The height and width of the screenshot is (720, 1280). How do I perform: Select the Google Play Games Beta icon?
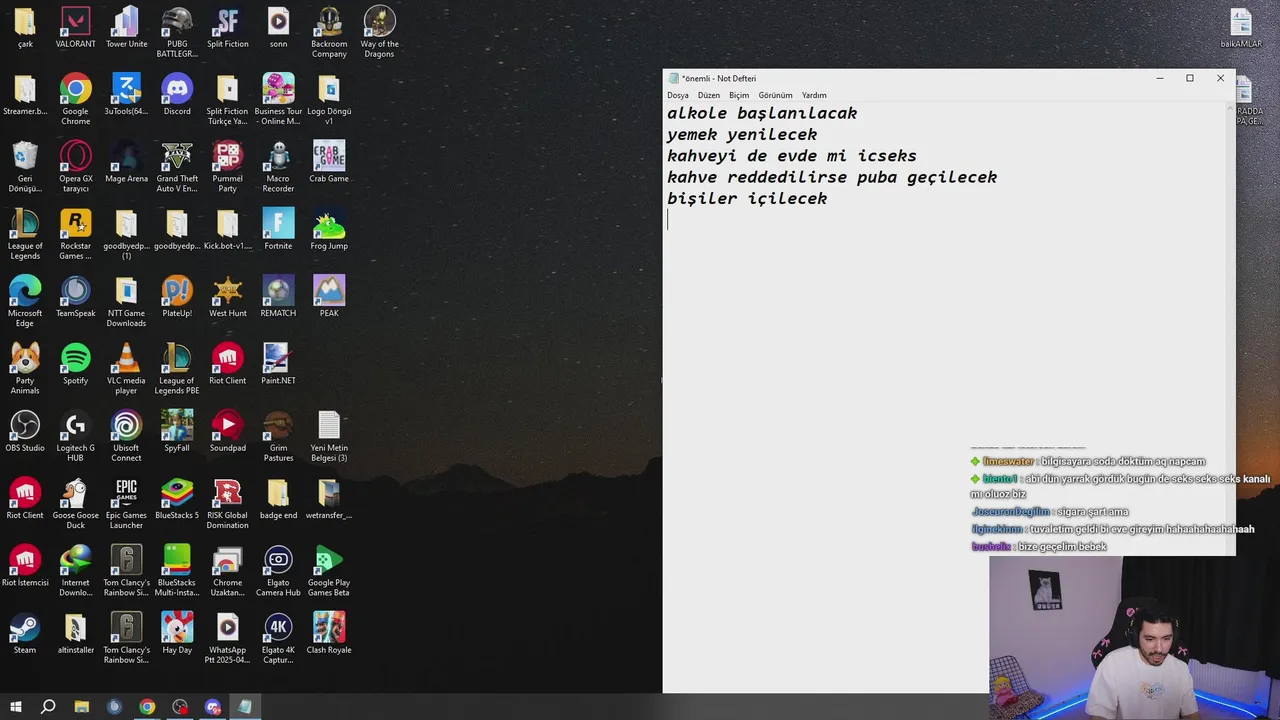[x=329, y=570]
